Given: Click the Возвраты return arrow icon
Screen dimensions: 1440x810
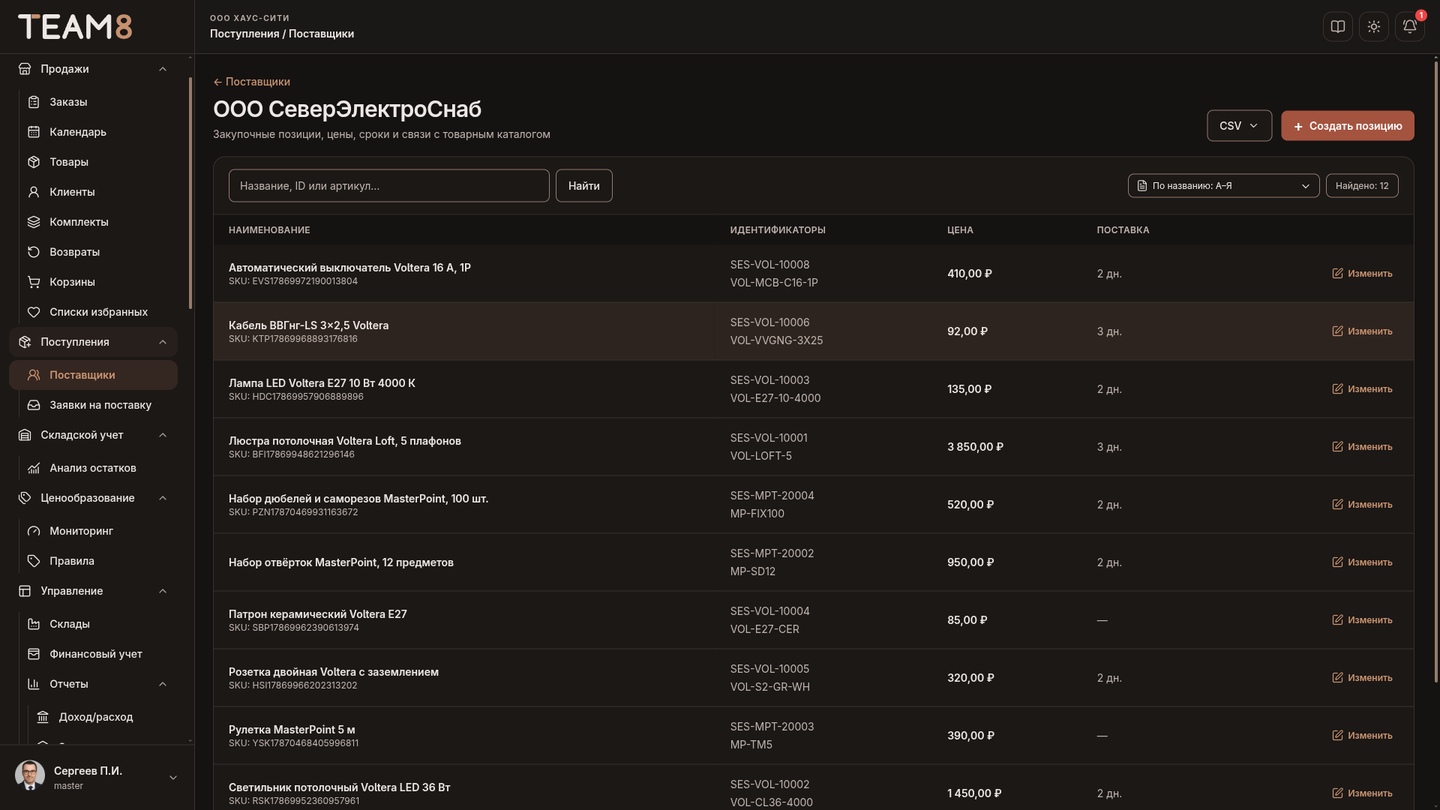Looking at the screenshot, I should point(34,252).
